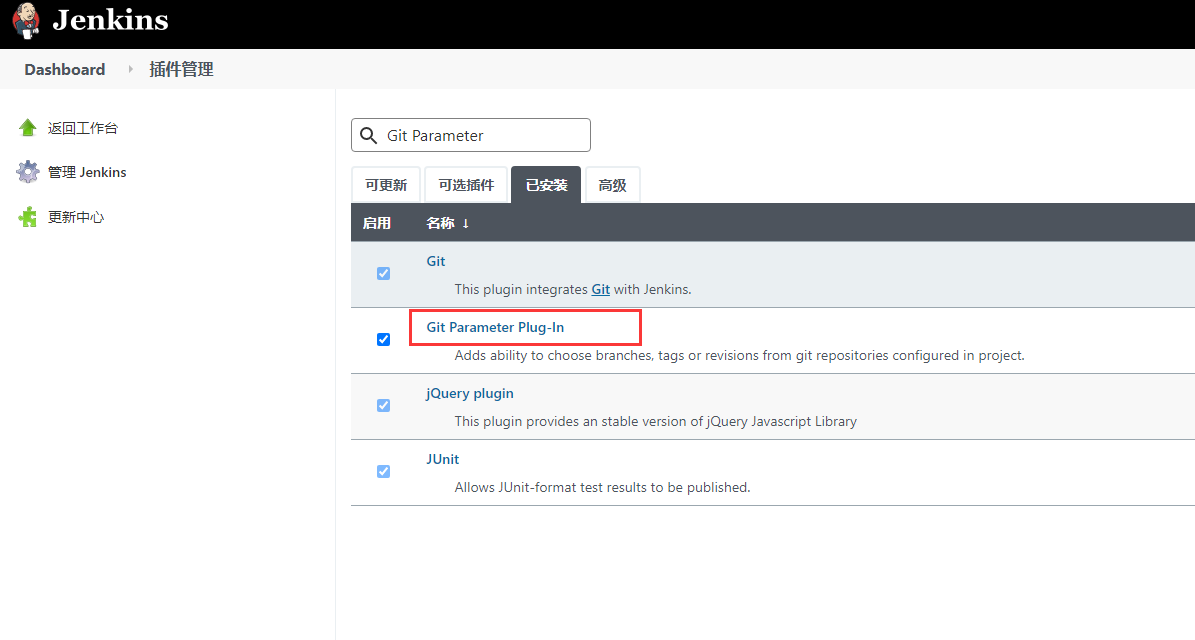The width and height of the screenshot is (1195, 640).
Task: Toggle the Git plugin enabled checkbox
Action: coord(383,274)
